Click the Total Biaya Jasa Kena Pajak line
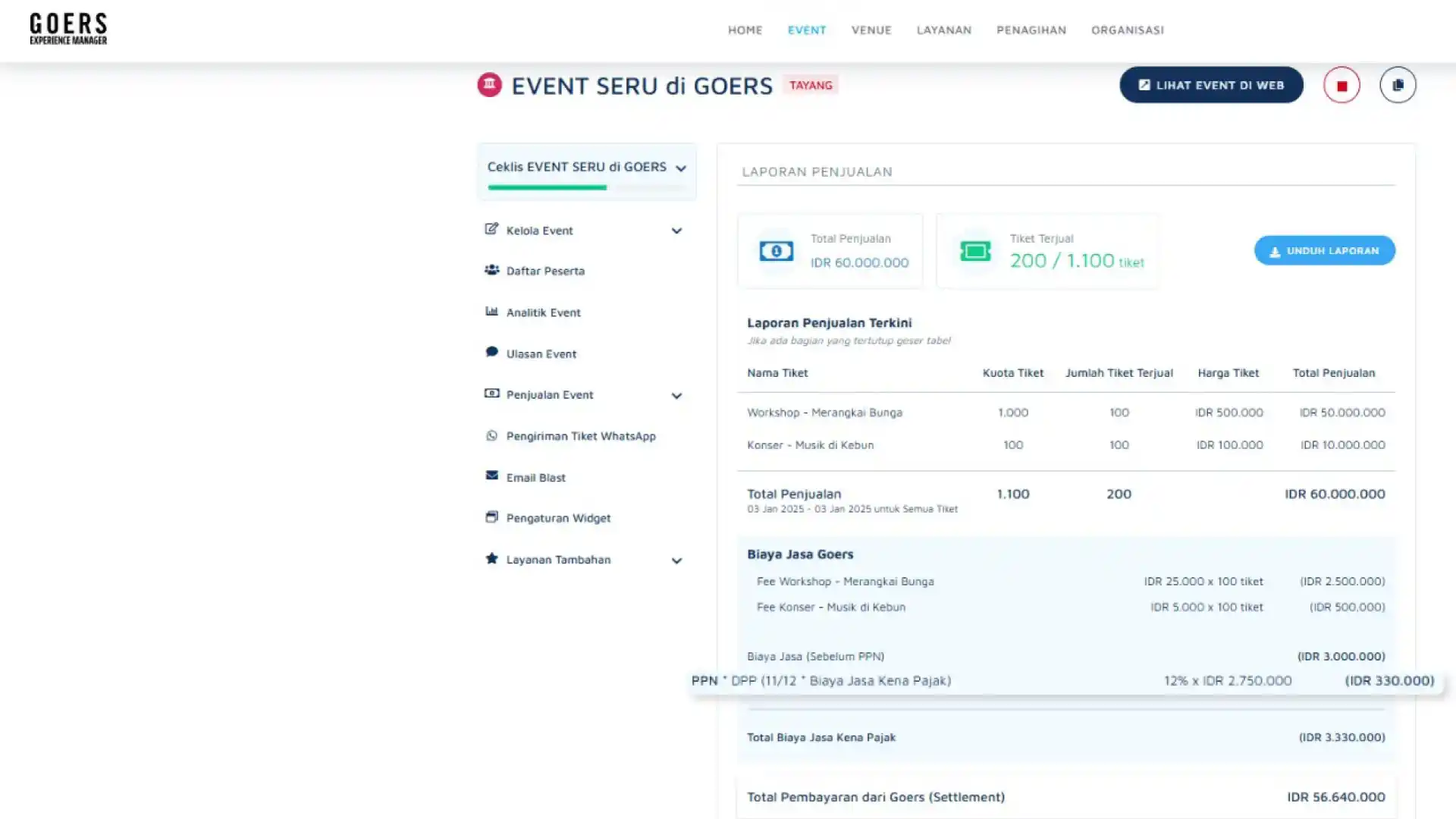 [x=1065, y=737]
